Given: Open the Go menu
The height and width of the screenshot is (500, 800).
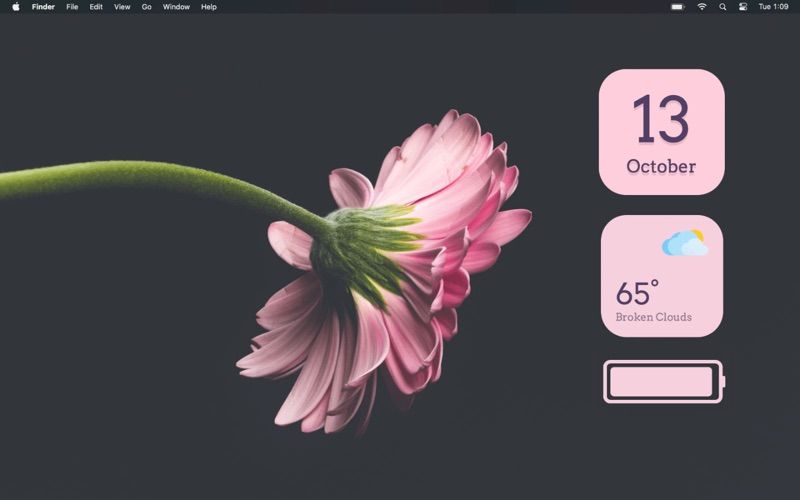Looking at the screenshot, I should pos(146,7).
